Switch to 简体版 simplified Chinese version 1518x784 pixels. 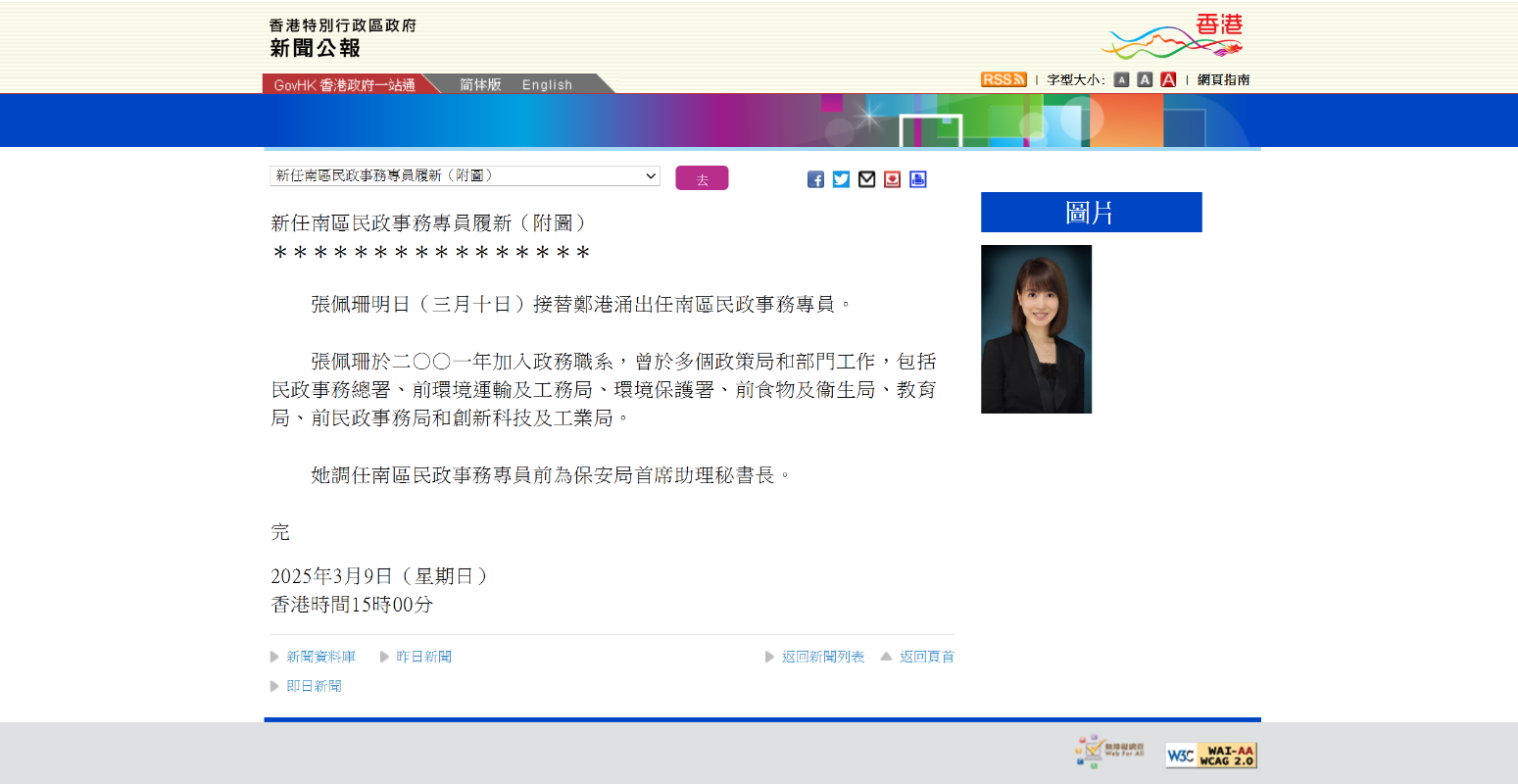(480, 85)
